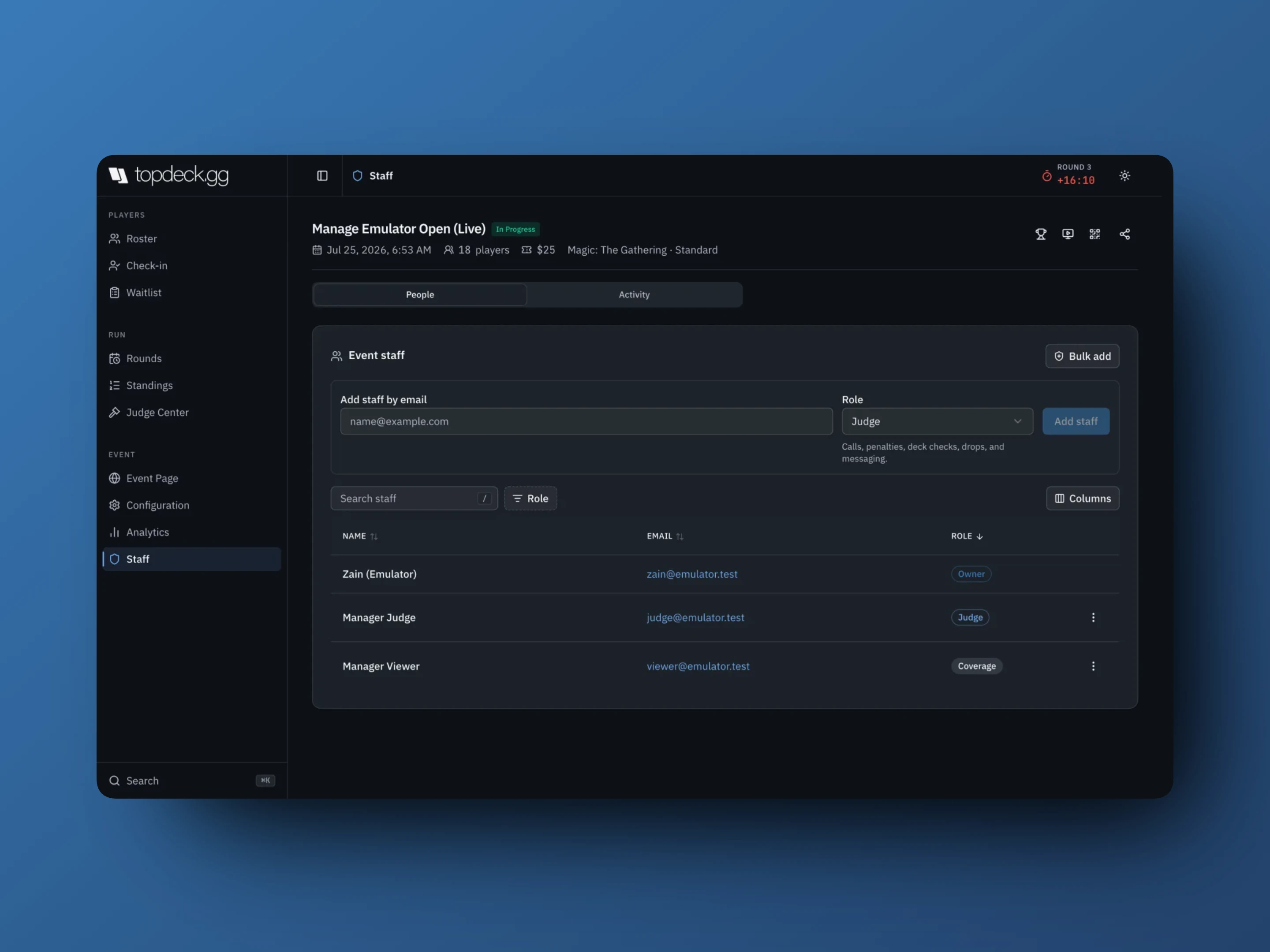
Task: Open the trophy icon for standings
Action: point(1040,234)
